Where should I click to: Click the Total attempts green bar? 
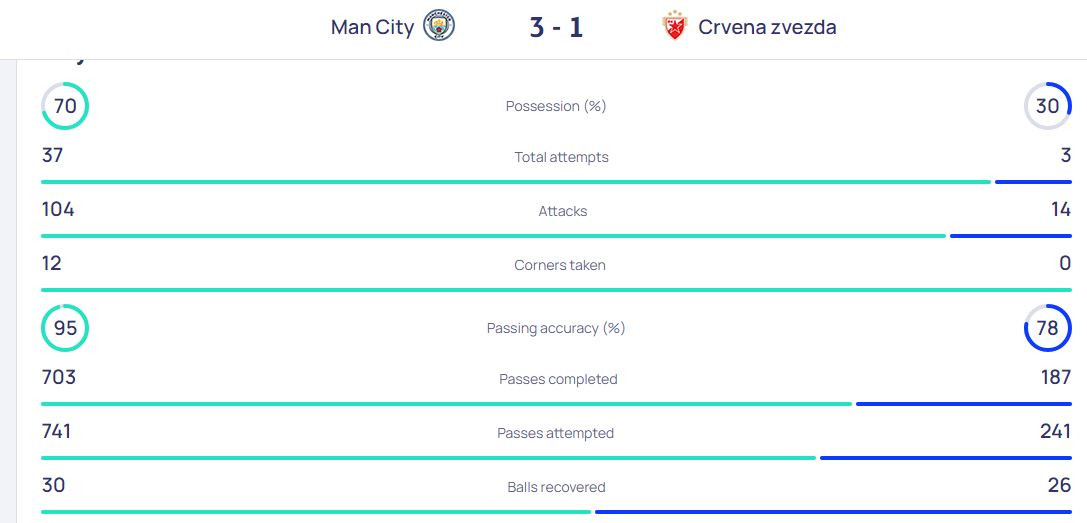pyautogui.click(x=516, y=182)
